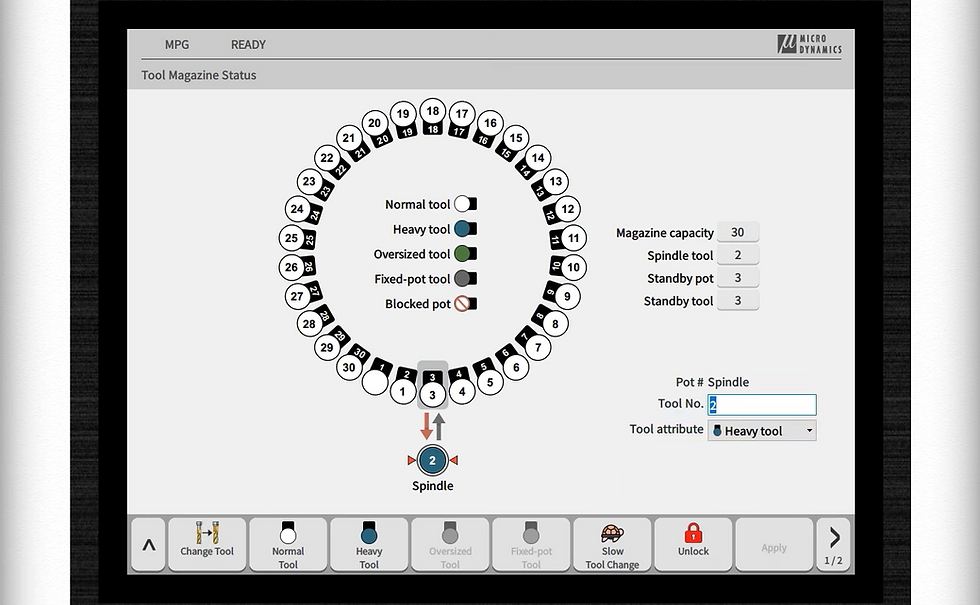This screenshot has width=980, height=605.
Task: Click the Magazine capacity value 30
Action: pyautogui.click(x=738, y=232)
